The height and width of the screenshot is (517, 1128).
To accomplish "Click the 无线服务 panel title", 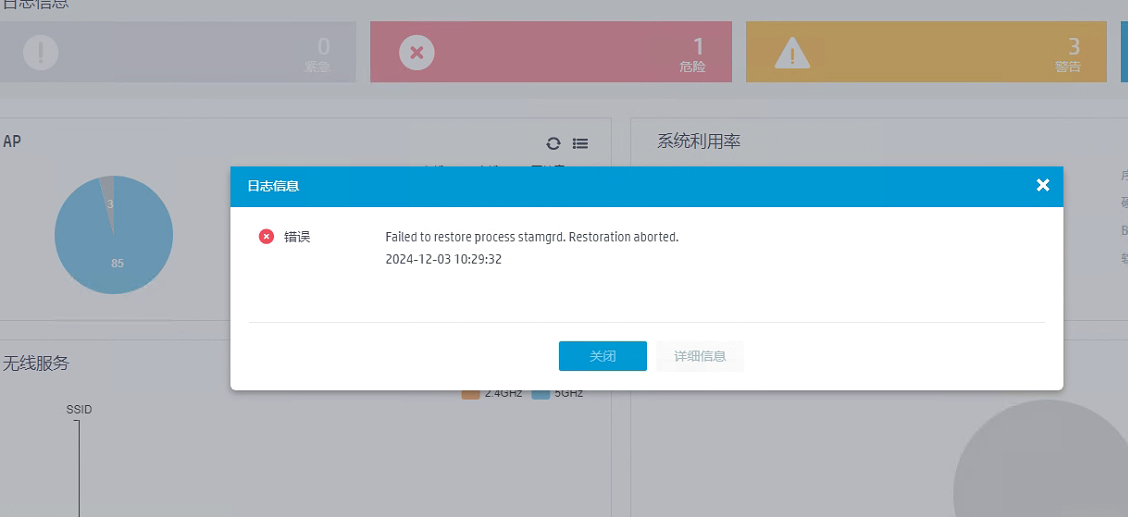I will [36, 363].
